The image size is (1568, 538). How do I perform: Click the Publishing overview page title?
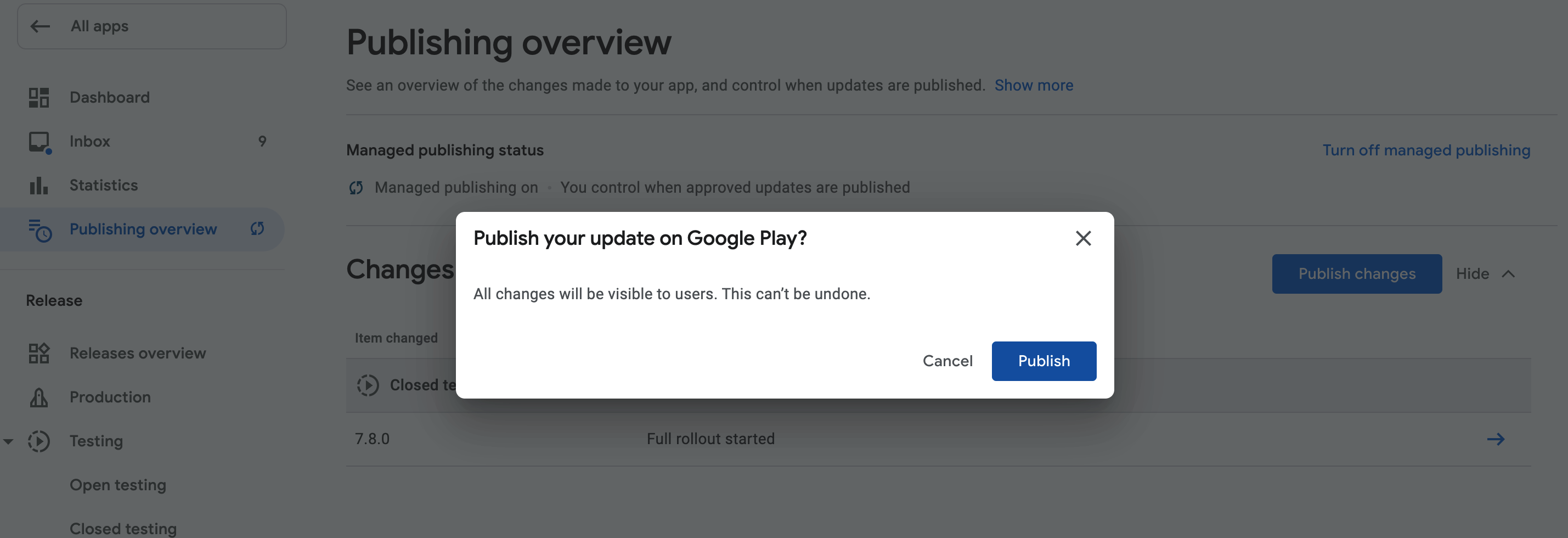[509, 42]
